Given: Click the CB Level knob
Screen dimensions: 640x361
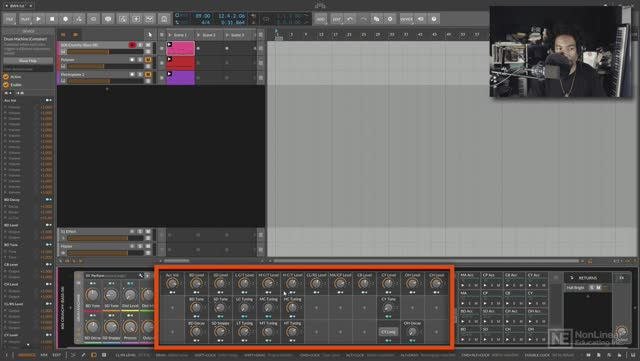Looking at the screenshot, I should (x=364, y=283).
